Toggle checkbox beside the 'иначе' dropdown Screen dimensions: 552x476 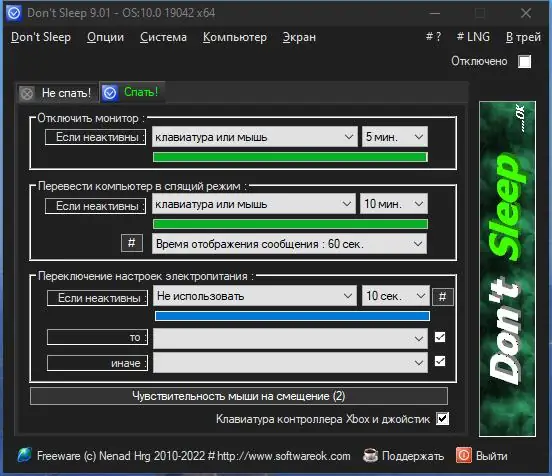(440, 361)
